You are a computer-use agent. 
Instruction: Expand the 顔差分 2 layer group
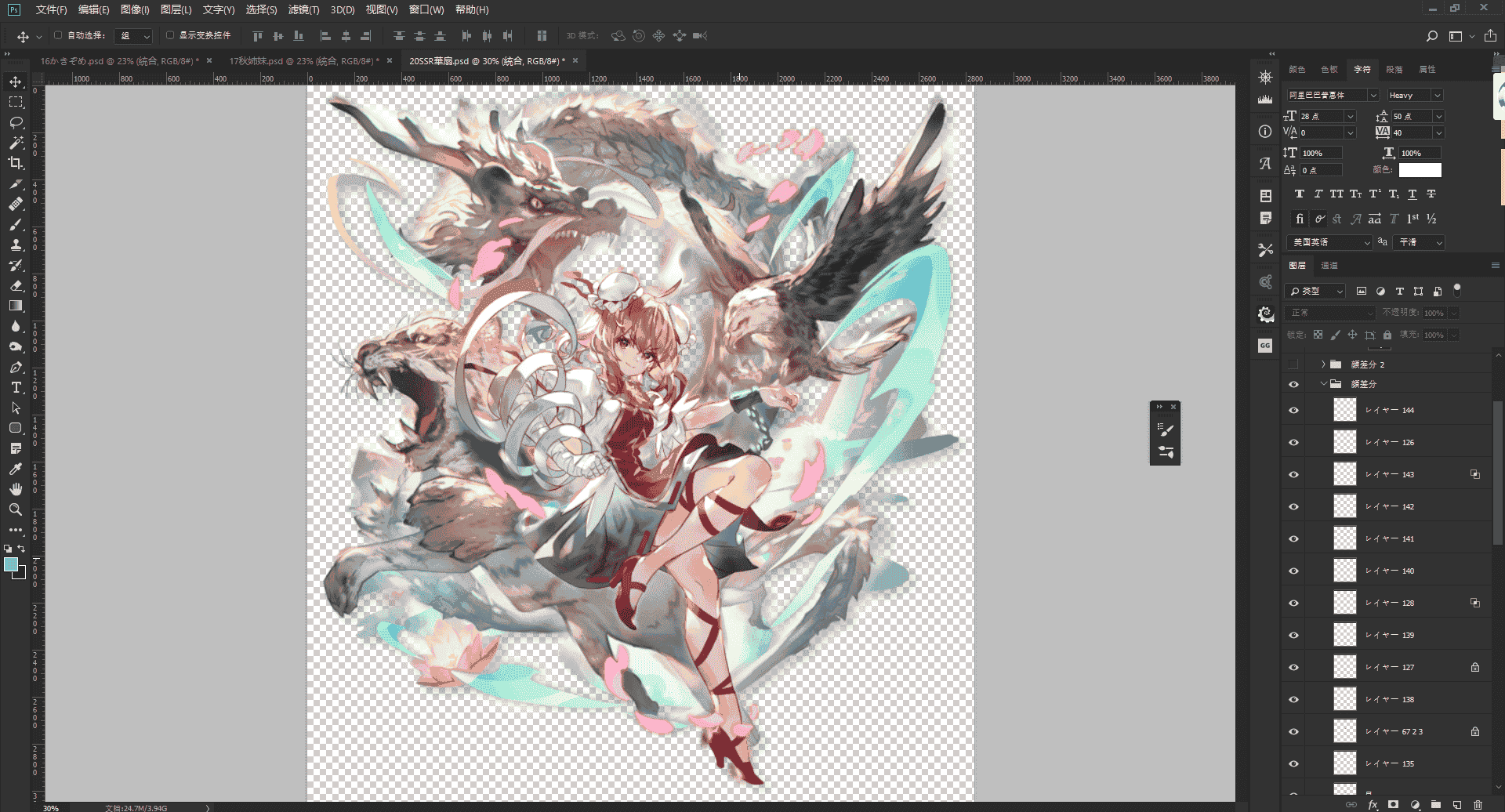[x=1323, y=364]
